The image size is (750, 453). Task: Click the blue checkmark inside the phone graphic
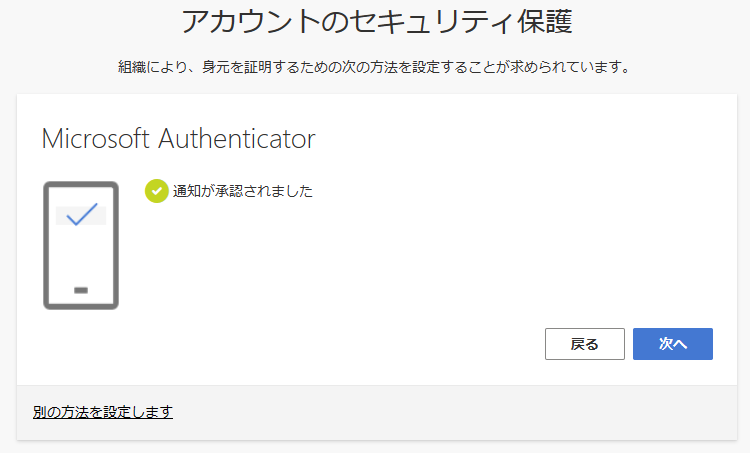coord(82,214)
